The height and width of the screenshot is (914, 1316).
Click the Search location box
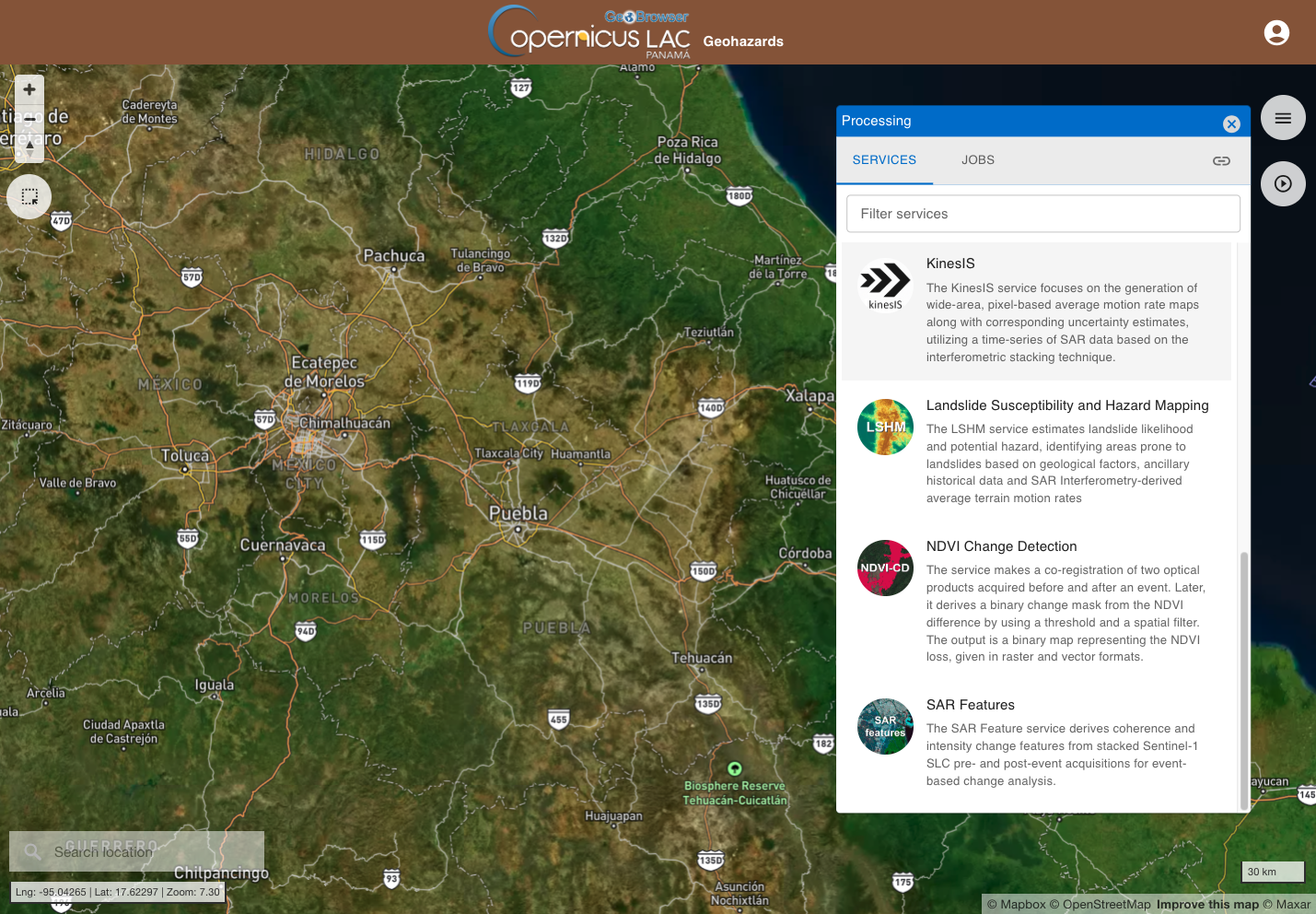(x=136, y=851)
